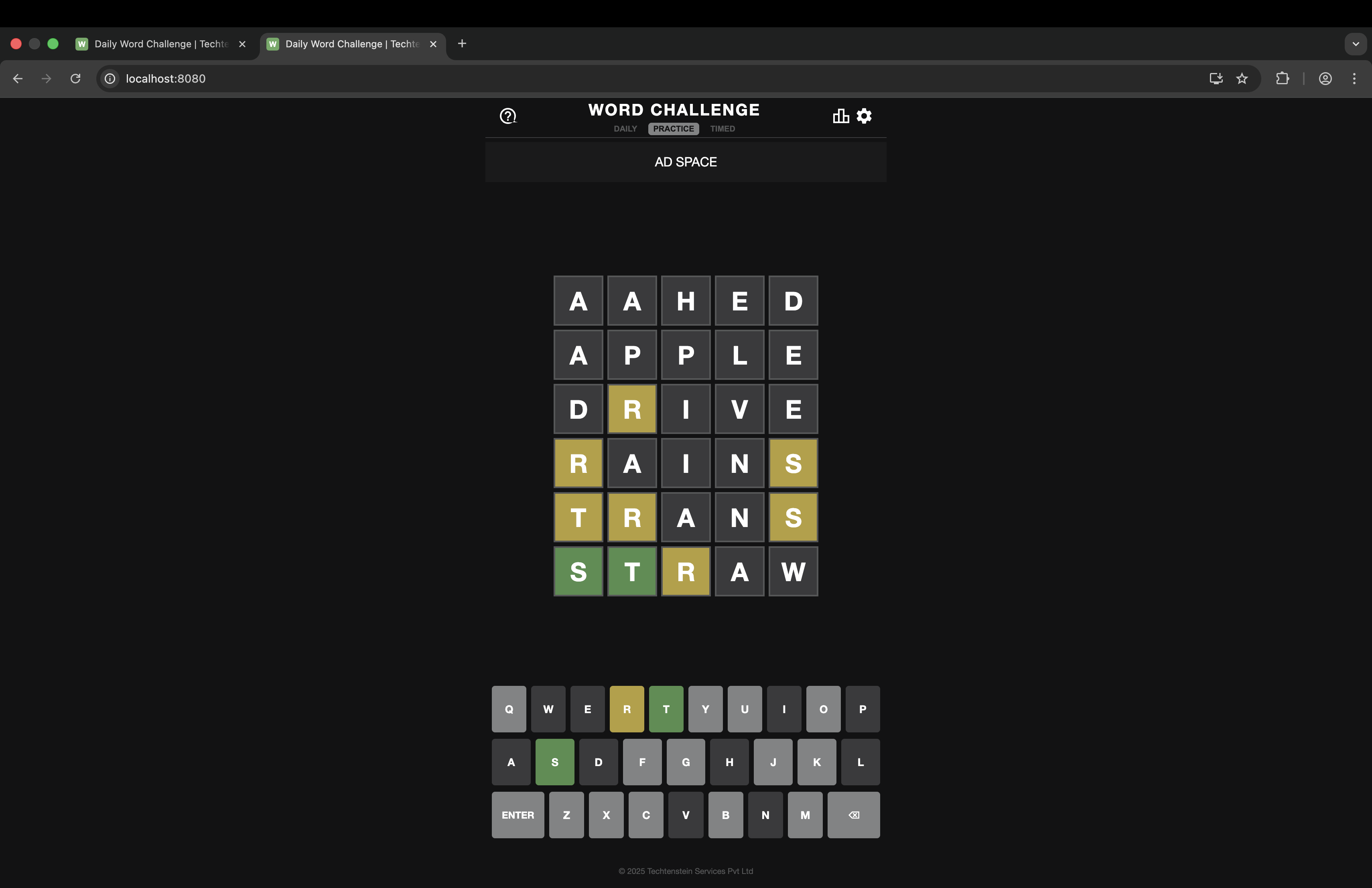Expand the tab search dropdown arrow
The height and width of the screenshot is (888, 1372).
tap(1355, 44)
